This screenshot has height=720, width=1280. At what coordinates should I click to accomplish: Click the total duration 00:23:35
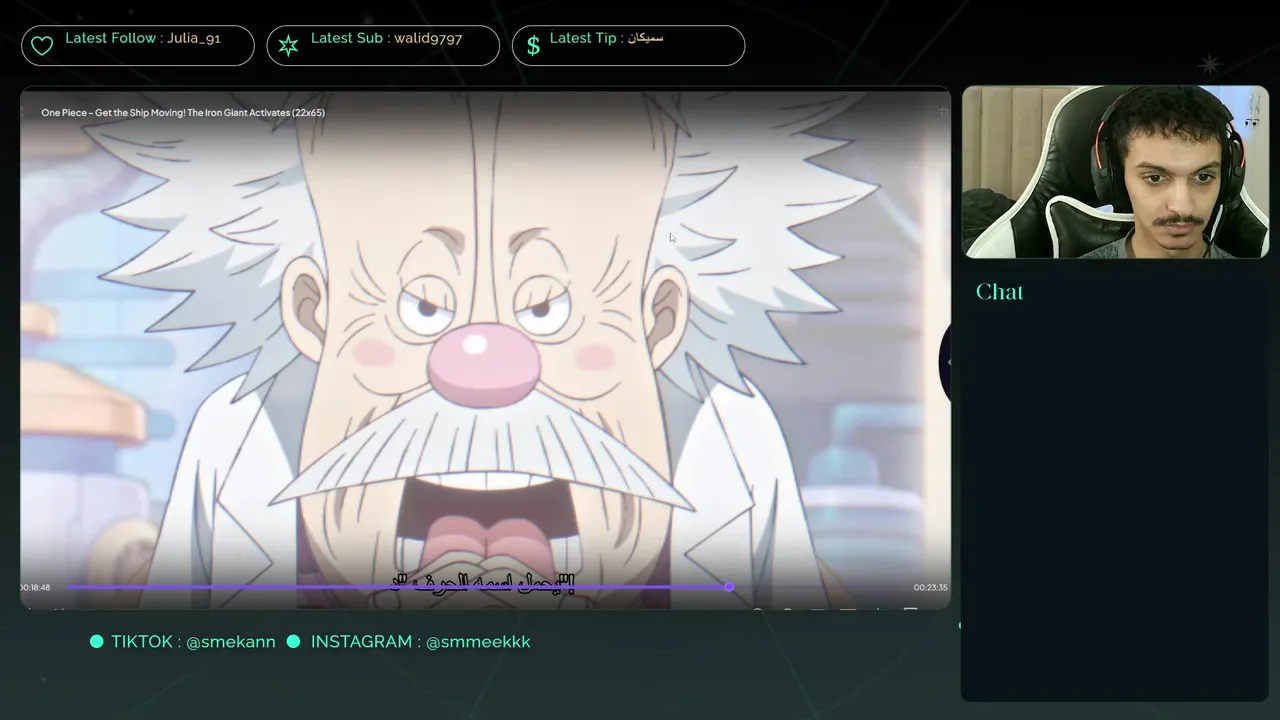click(x=930, y=588)
